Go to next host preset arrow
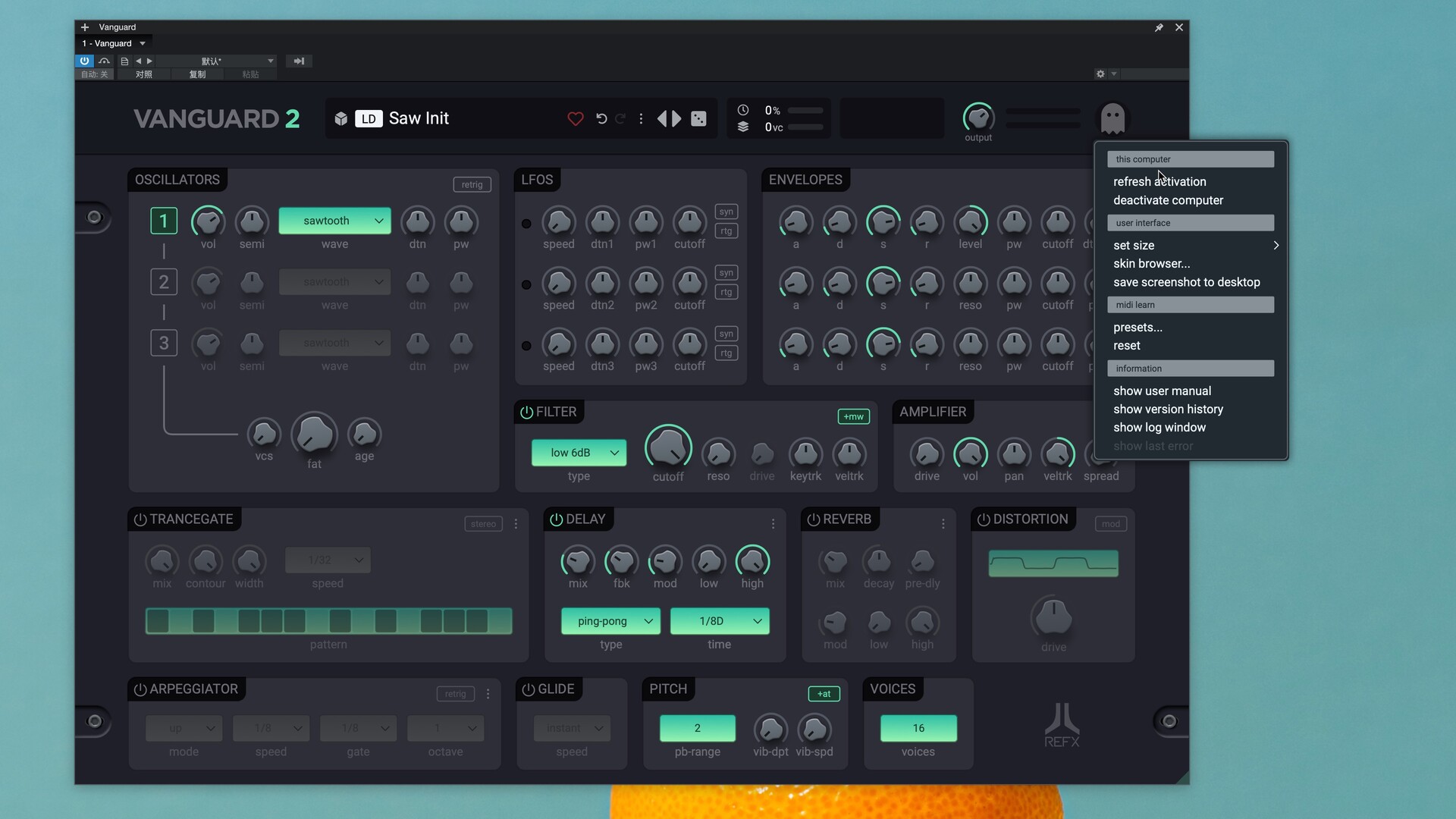The width and height of the screenshot is (1456, 819). click(x=149, y=61)
